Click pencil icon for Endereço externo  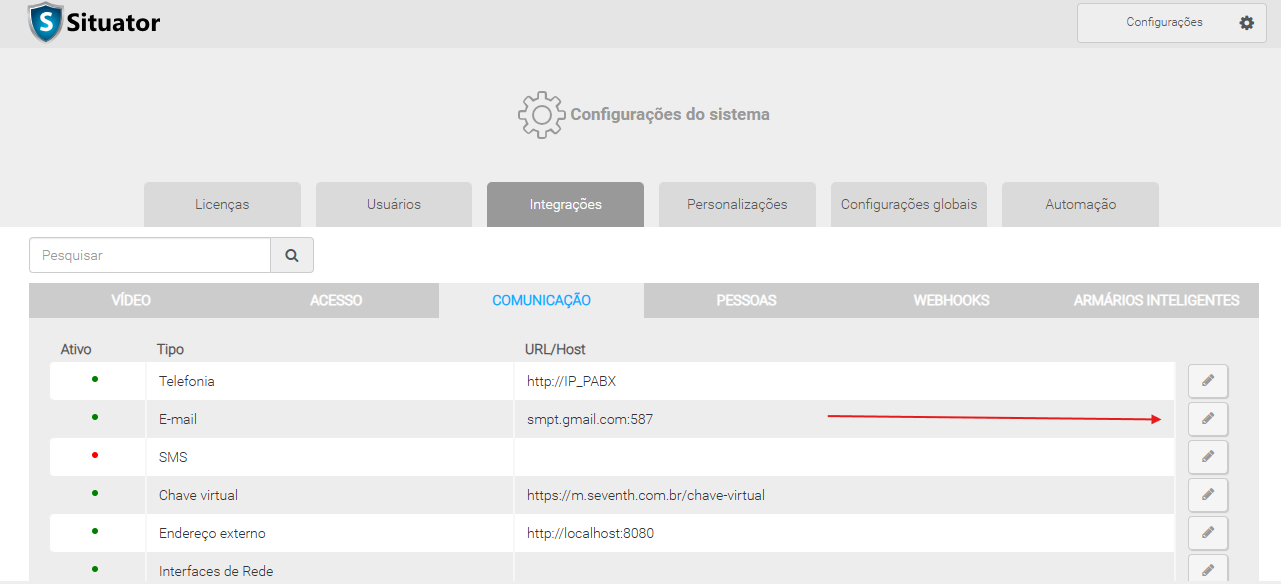point(1207,533)
